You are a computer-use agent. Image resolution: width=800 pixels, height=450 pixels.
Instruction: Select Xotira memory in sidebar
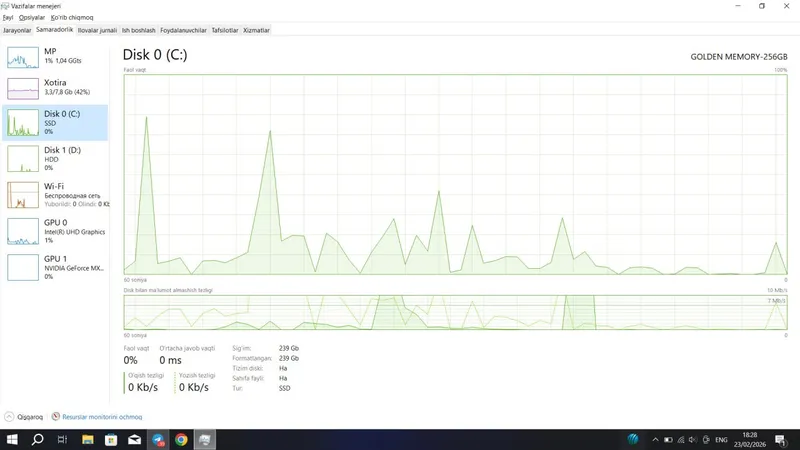coord(55,88)
